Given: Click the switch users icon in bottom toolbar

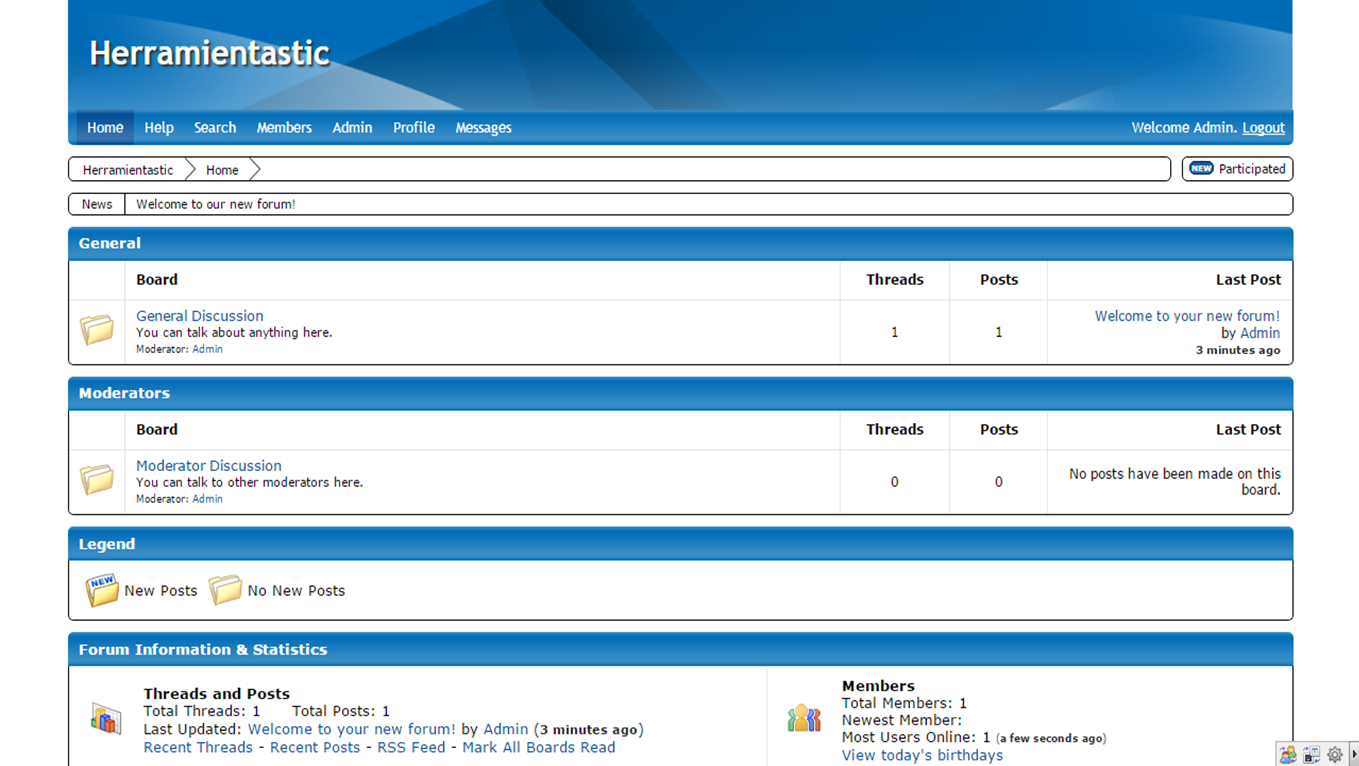Looking at the screenshot, I should point(1288,755).
